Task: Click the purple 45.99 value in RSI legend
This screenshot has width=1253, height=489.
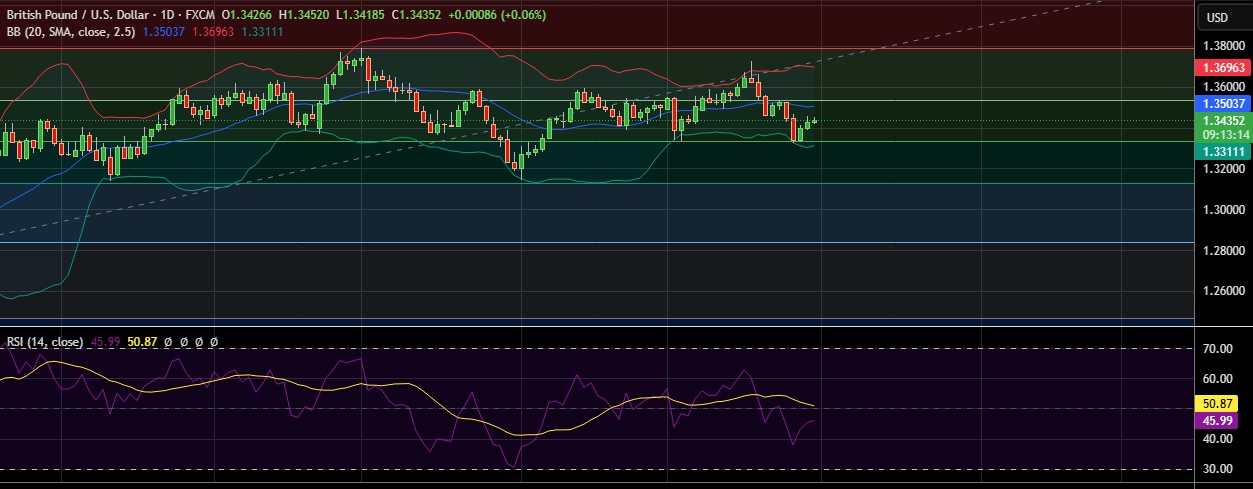Action: tap(106, 341)
